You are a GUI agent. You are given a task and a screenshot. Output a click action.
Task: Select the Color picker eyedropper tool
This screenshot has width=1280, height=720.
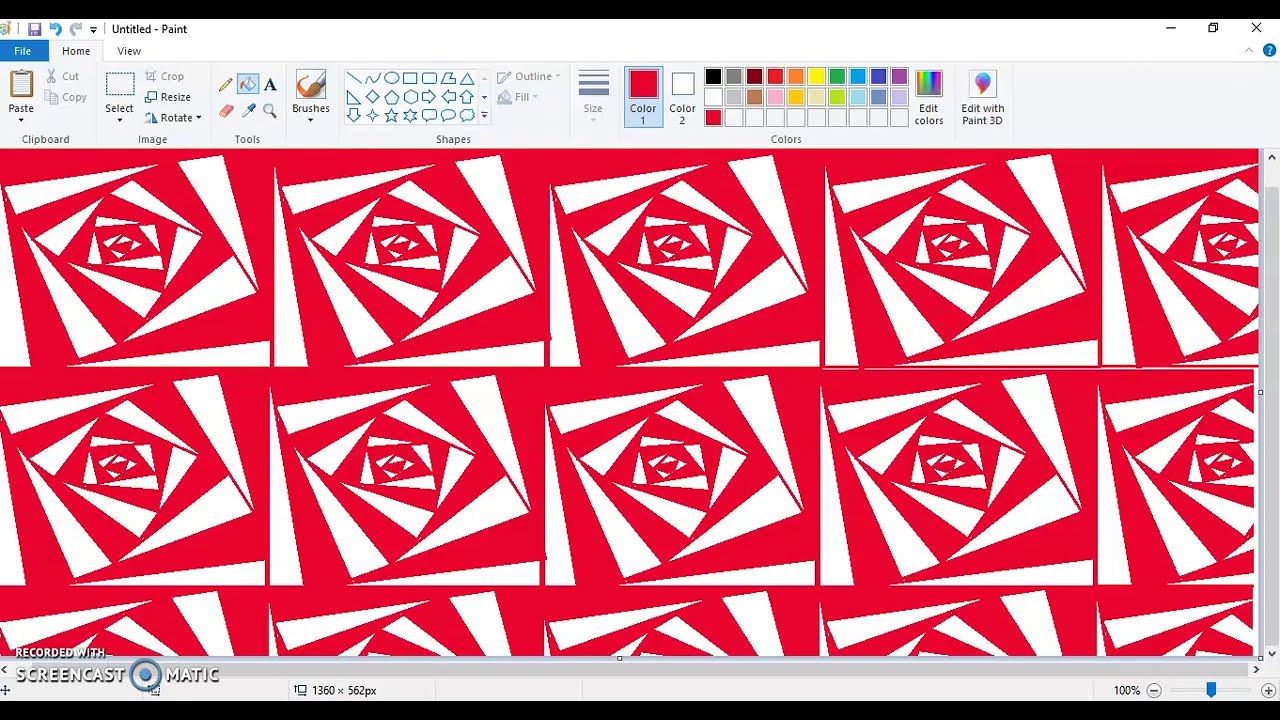[248, 110]
